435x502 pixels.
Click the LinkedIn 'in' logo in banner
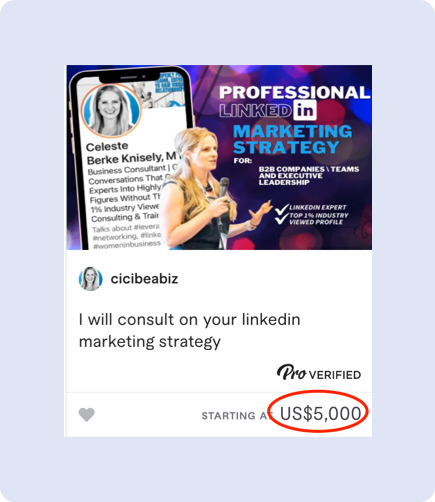click(305, 110)
